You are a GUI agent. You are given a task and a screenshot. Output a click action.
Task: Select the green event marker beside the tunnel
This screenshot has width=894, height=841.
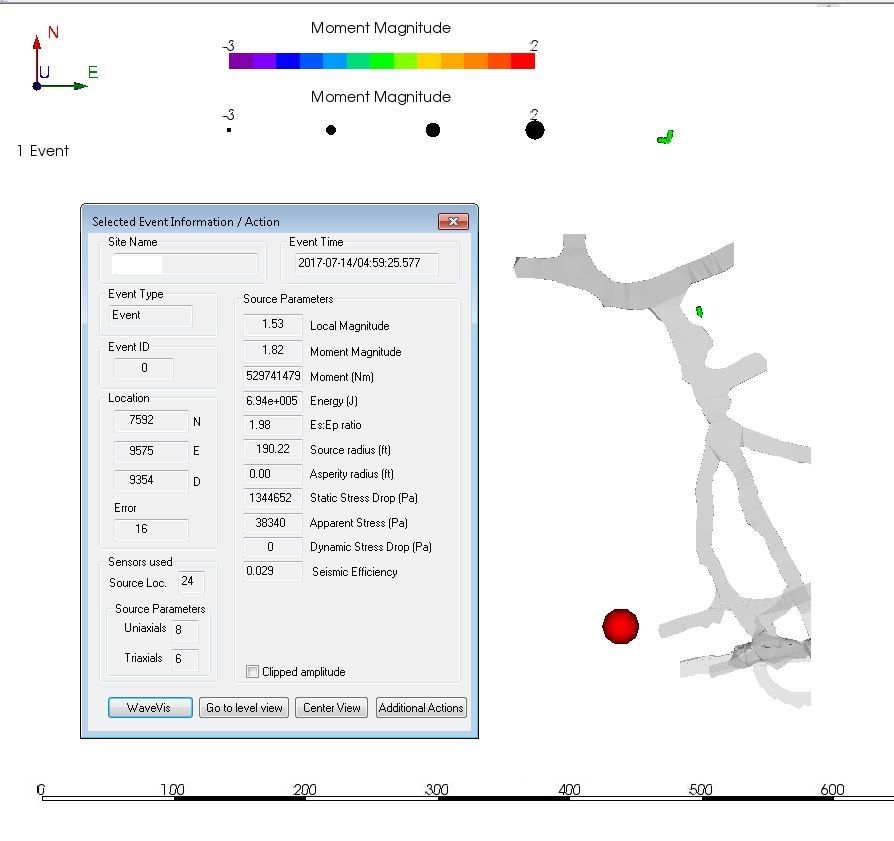coord(700,312)
